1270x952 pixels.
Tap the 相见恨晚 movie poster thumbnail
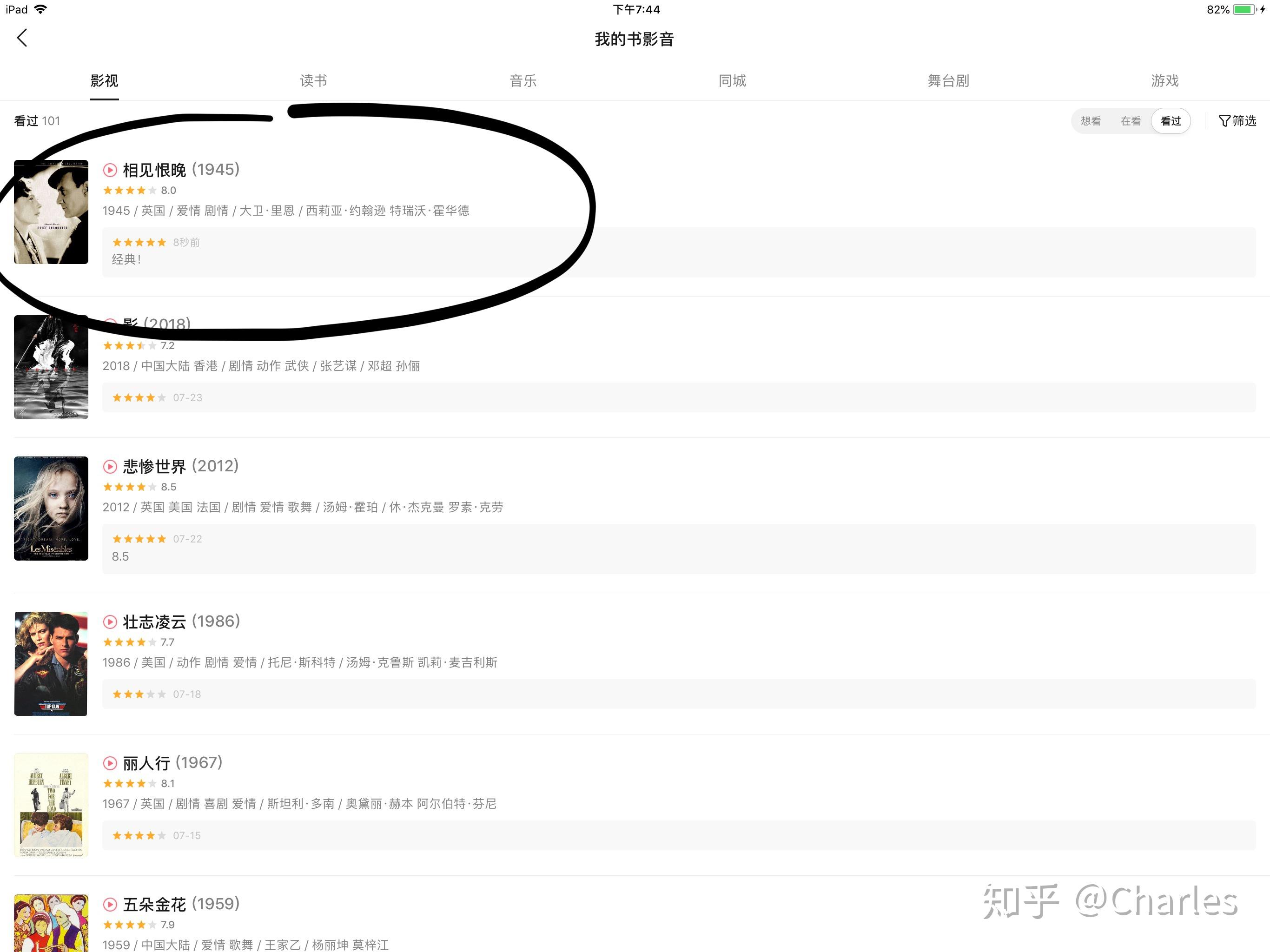51,212
